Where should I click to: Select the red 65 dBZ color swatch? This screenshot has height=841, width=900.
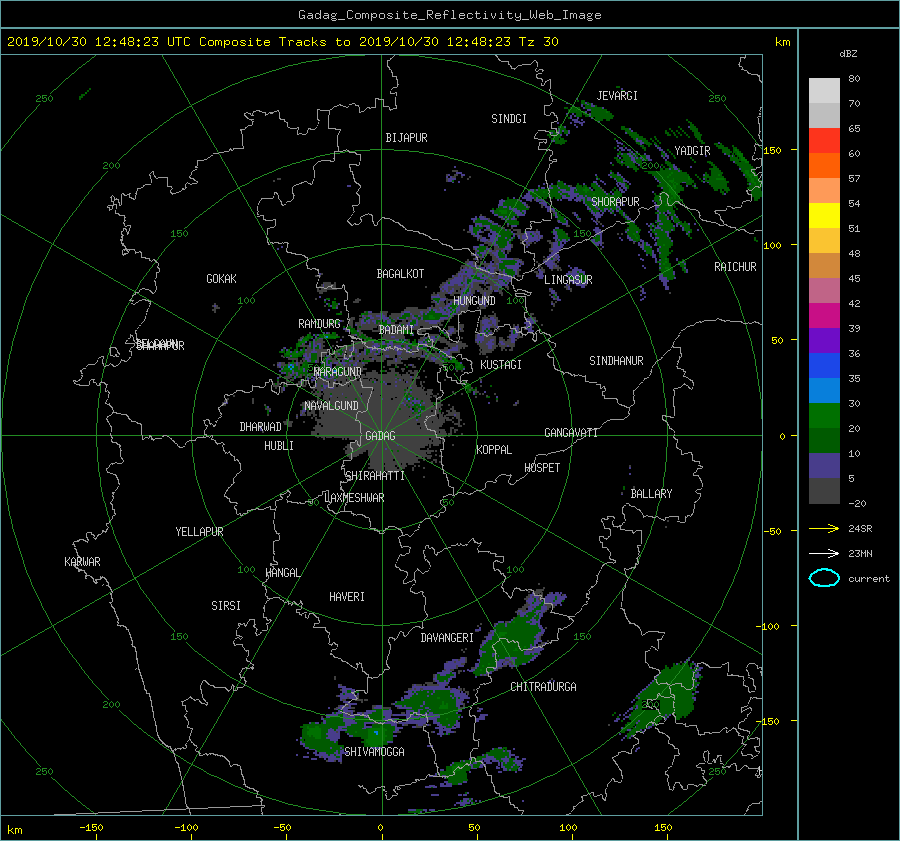[824, 140]
